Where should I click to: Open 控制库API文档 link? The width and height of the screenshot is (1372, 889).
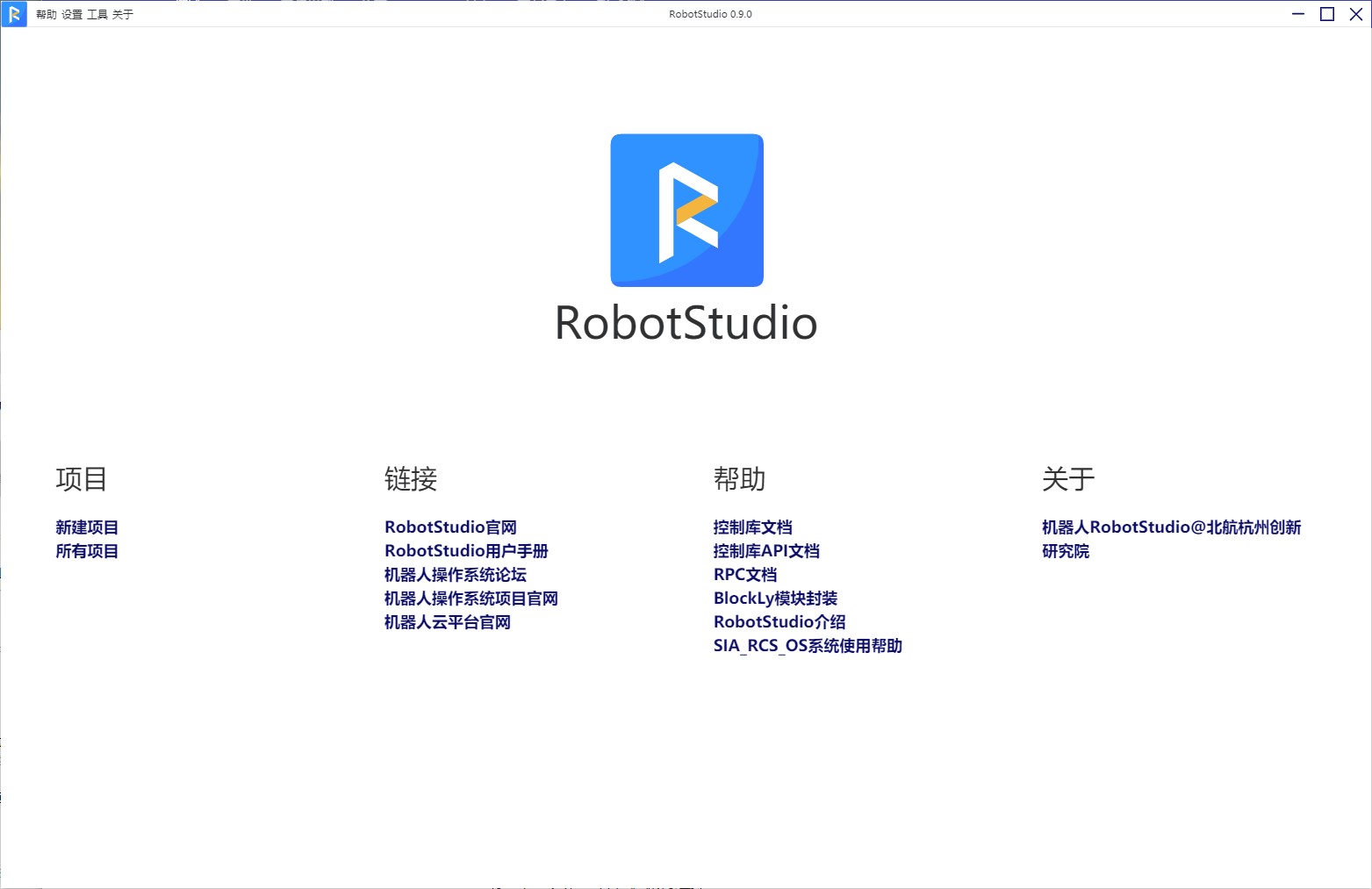point(766,551)
